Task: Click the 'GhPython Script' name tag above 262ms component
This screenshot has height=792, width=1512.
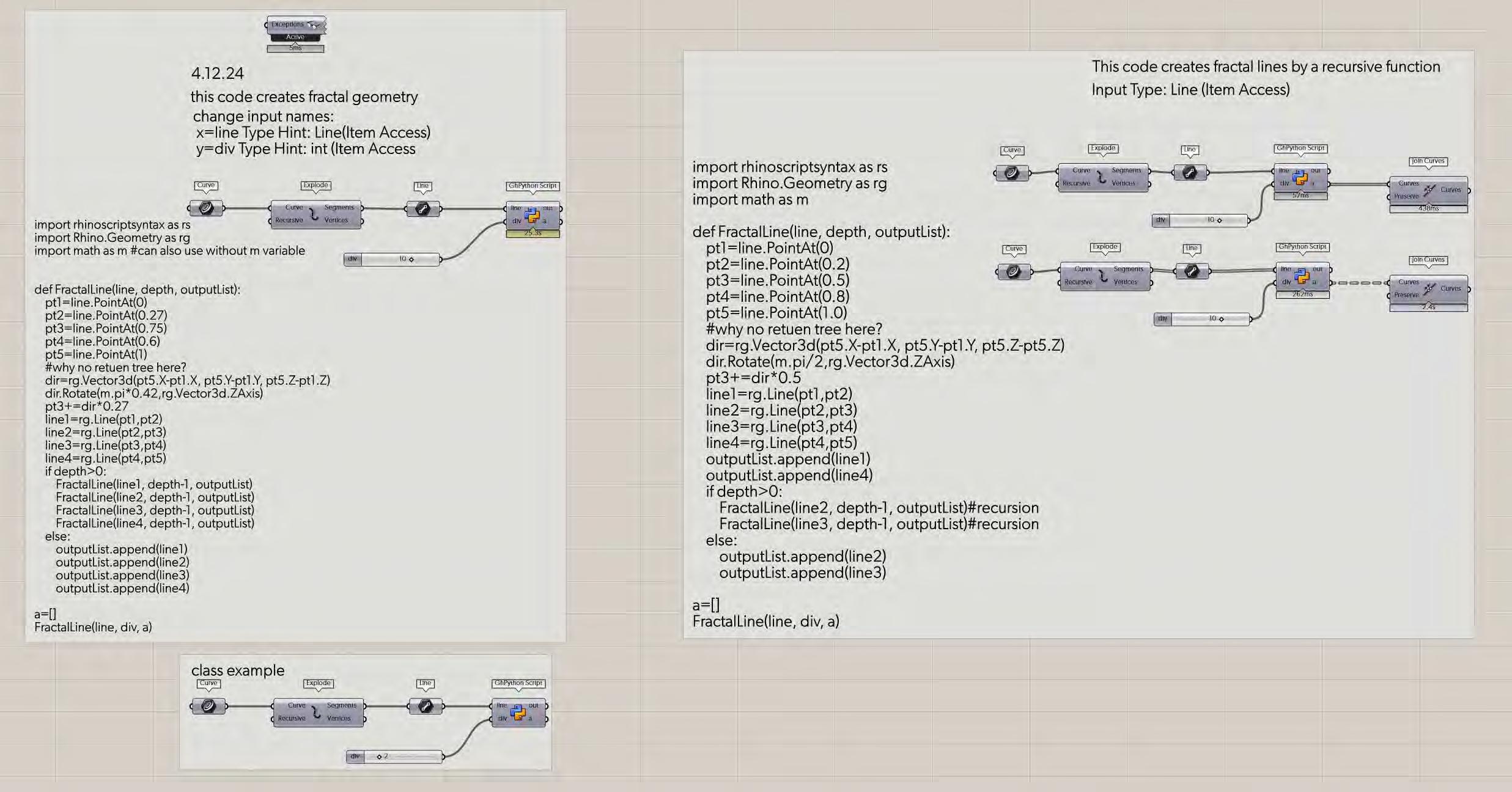Action: pos(1302,247)
